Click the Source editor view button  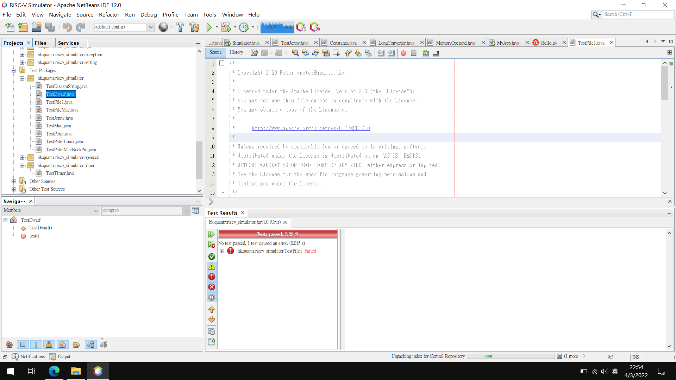pos(216,53)
